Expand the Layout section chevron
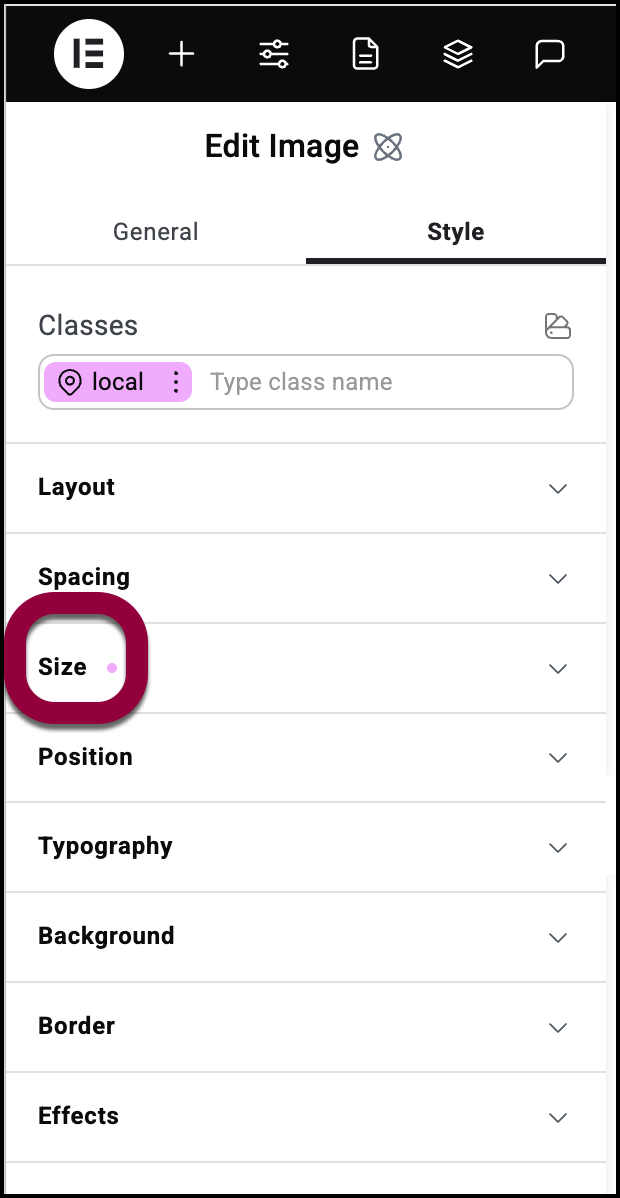Viewport: 620px width, 1198px height. point(558,488)
